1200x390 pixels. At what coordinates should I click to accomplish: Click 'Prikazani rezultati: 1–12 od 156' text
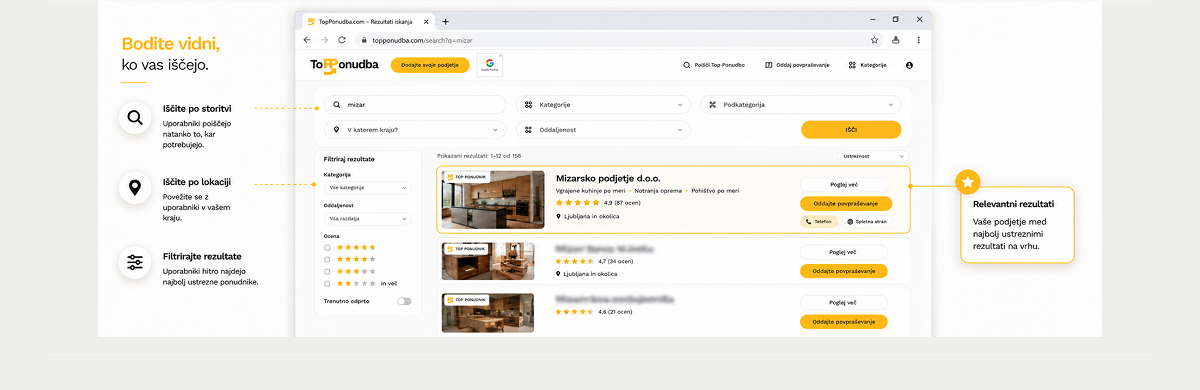pyautogui.click(x=479, y=156)
